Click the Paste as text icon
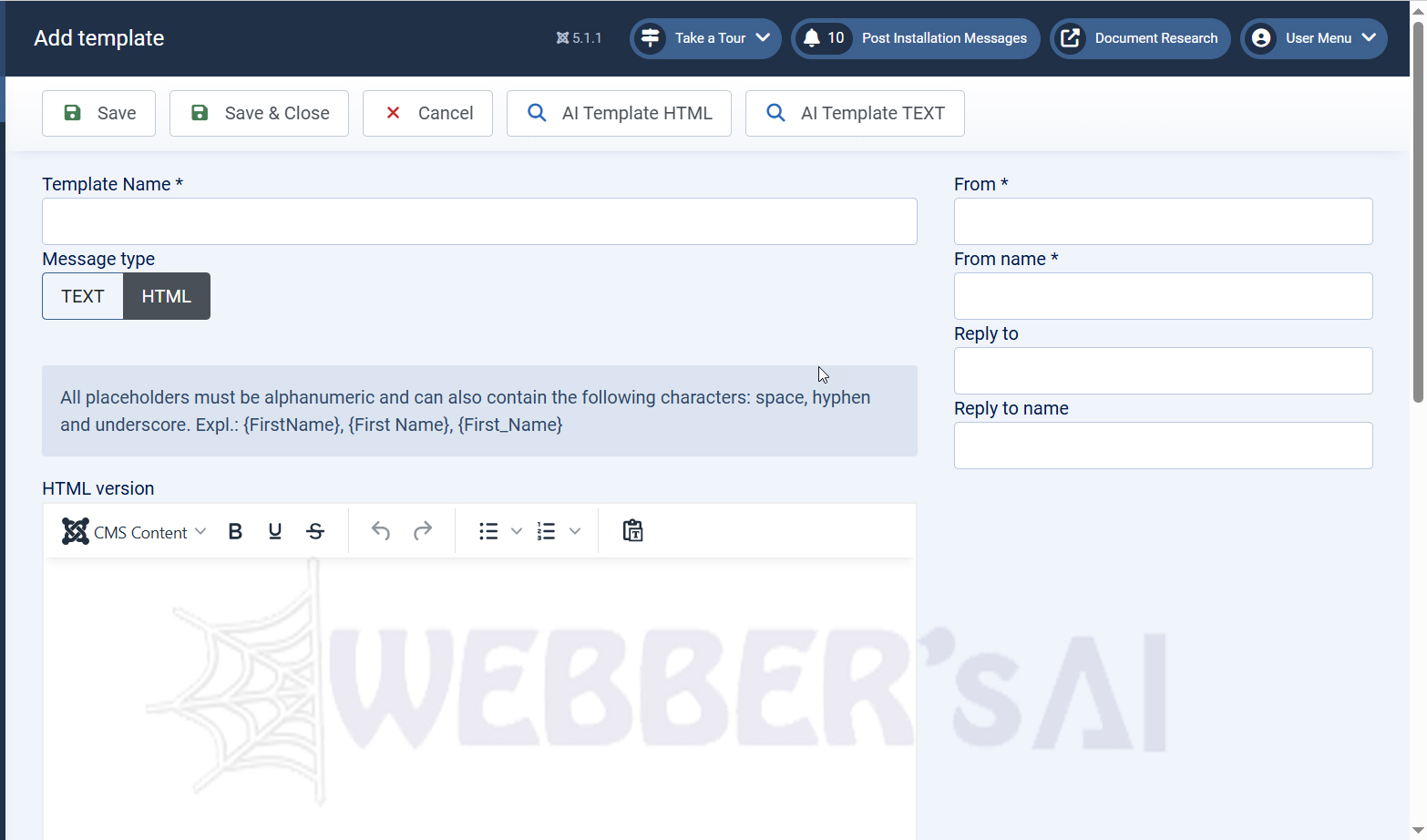This screenshot has width=1427, height=840. tap(633, 531)
